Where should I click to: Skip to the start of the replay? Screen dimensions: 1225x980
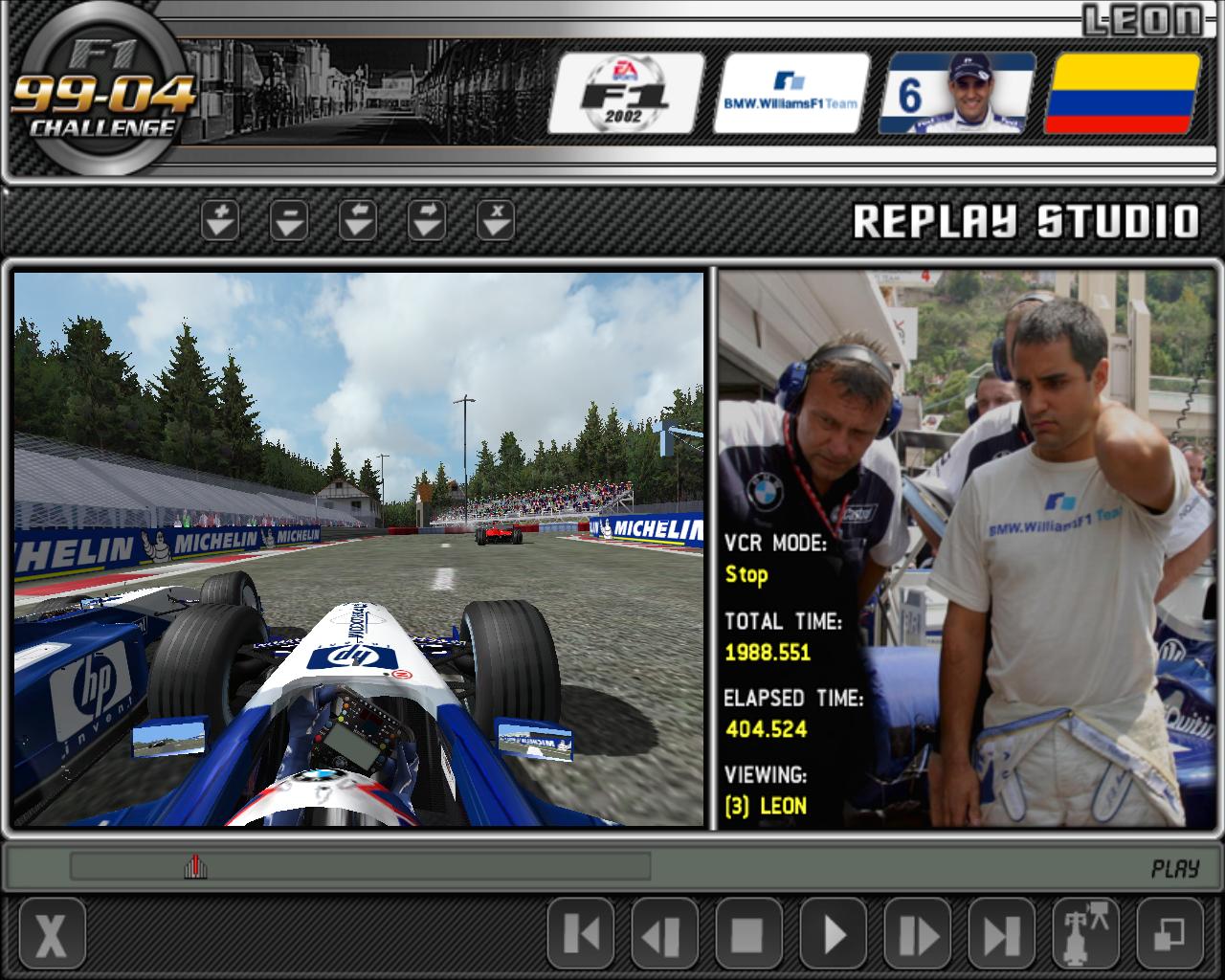click(x=581, y=934)
